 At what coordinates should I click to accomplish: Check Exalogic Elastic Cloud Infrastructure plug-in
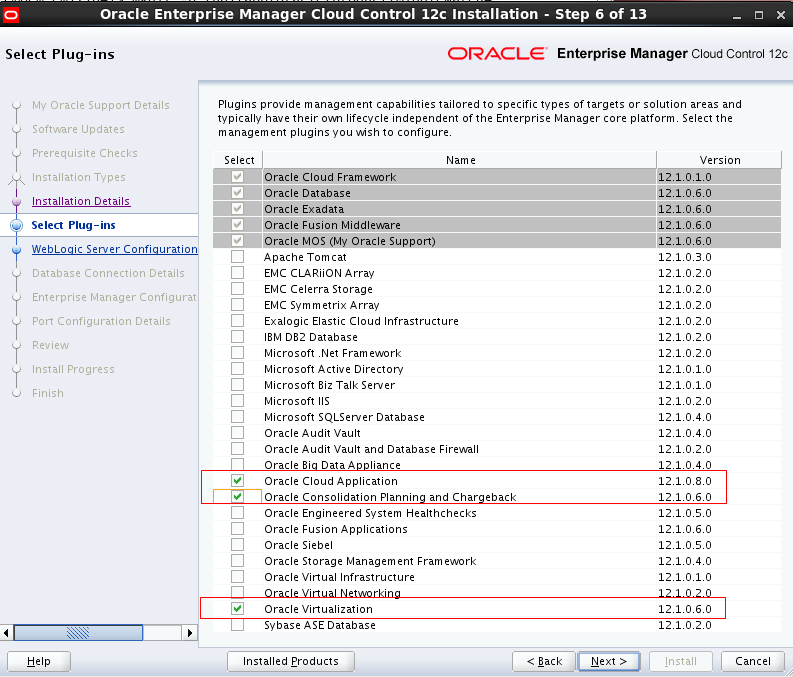point(237,321)
